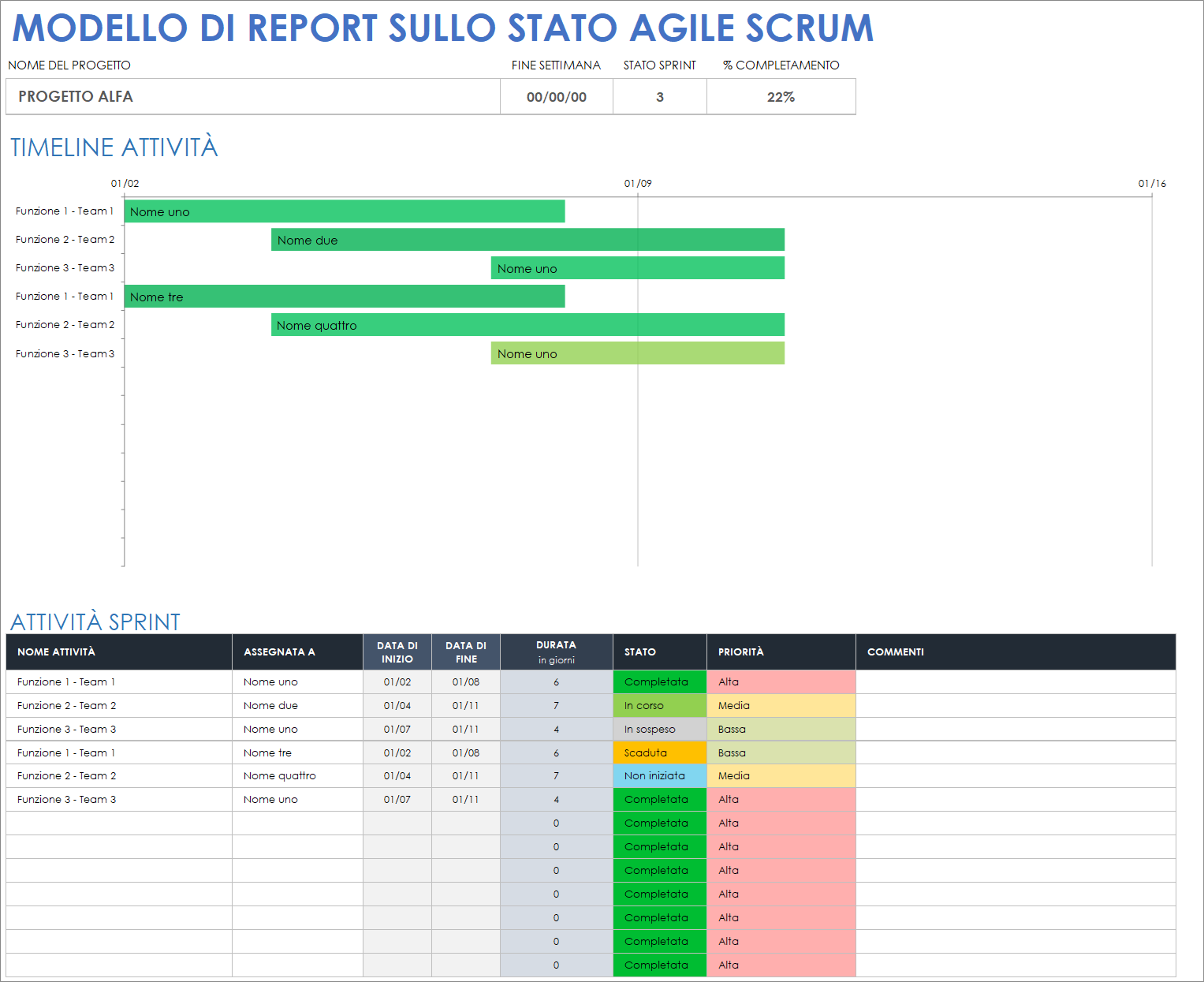This screenshot has height=982, width=1204.
Task: Select the Stato Sprint value 3
Action: pos(660,96)
